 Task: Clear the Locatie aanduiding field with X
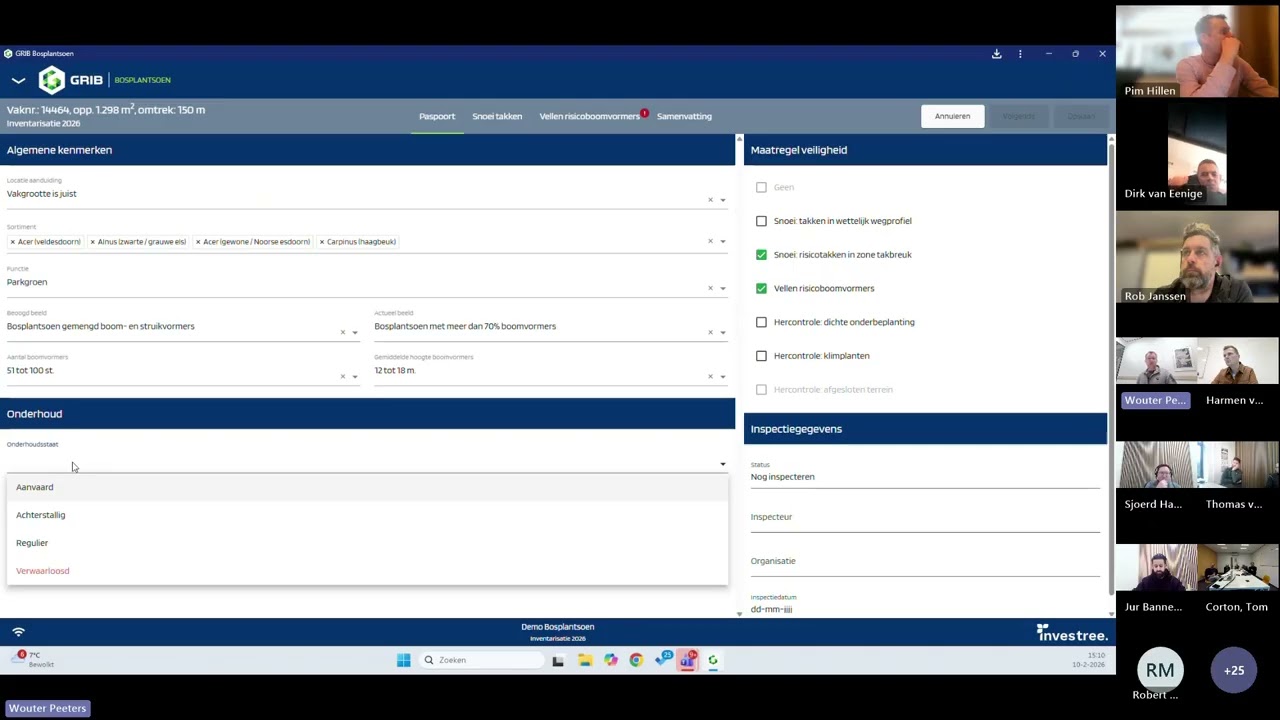click(x=710, y=200)
